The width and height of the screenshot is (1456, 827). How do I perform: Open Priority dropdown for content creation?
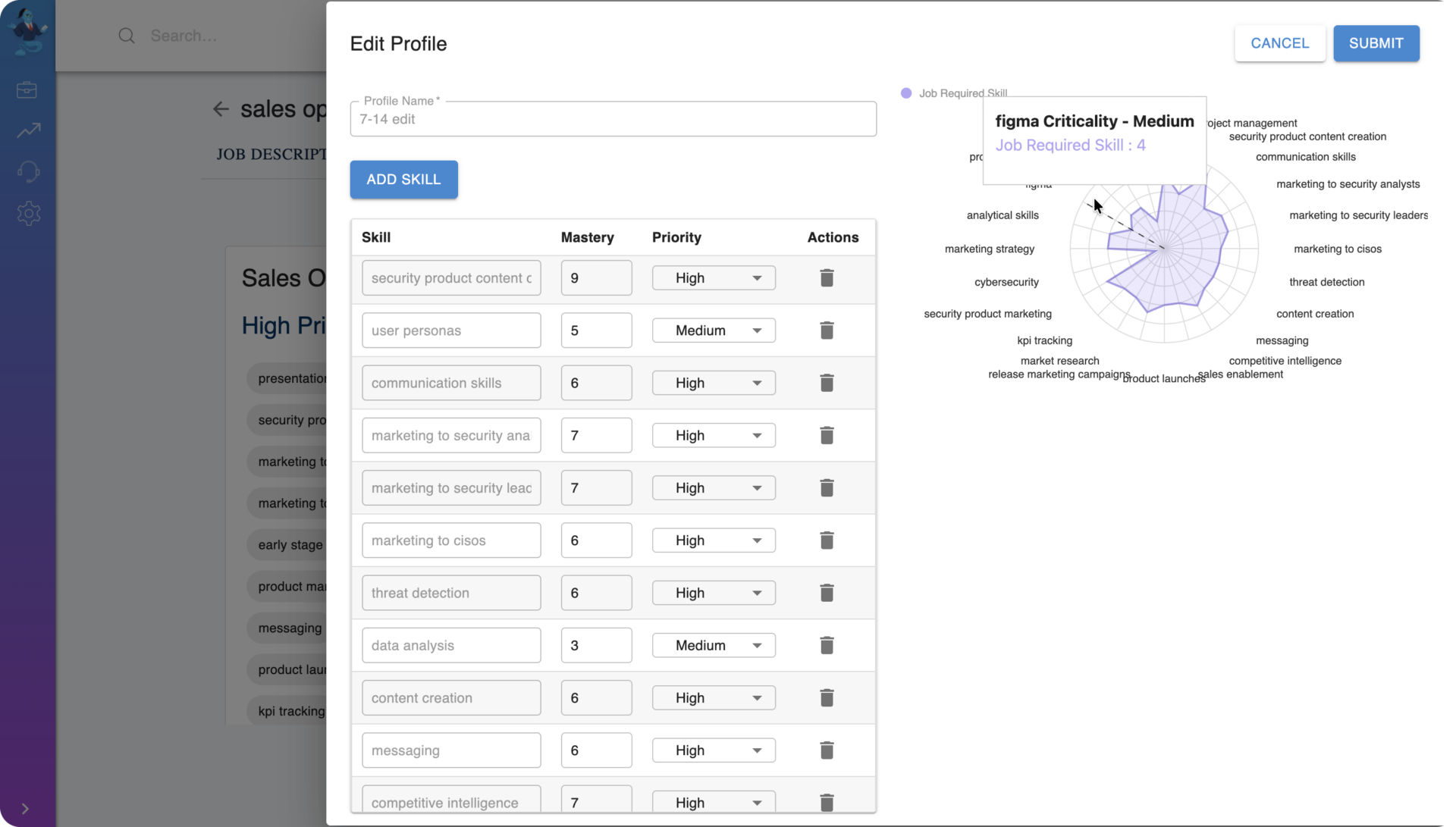[714, 698]
